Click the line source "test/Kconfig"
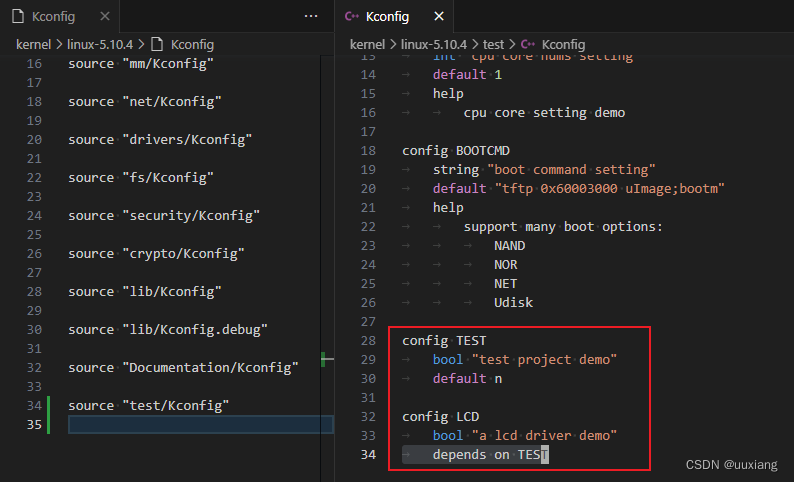Screen dimensions: 794x482 [148, 406]
